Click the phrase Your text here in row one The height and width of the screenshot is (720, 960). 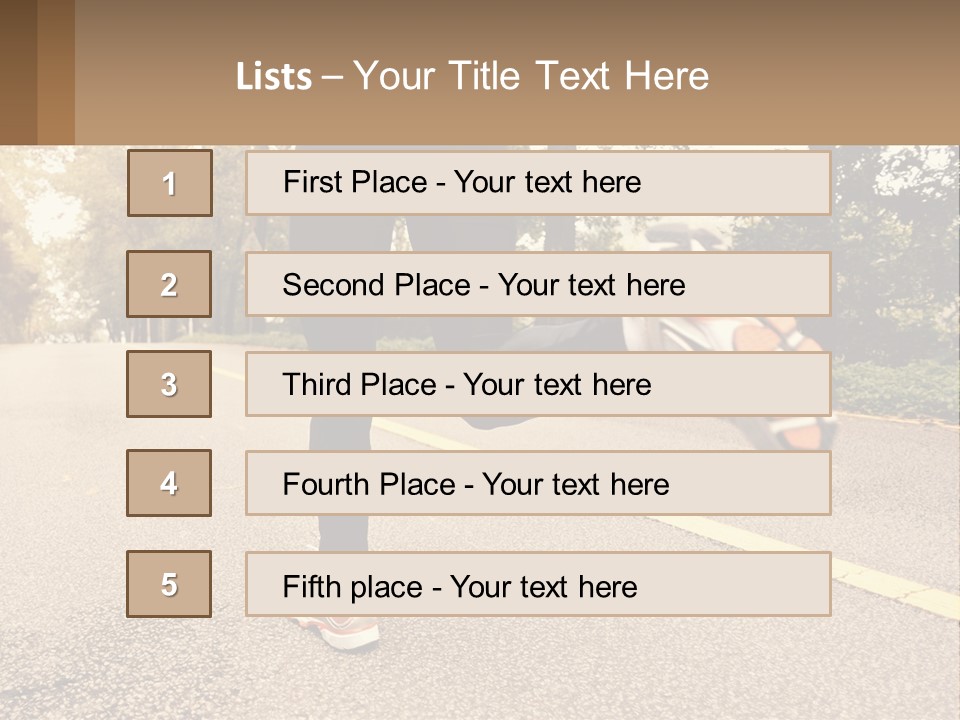pyautogui.click(x=547, y=182)
